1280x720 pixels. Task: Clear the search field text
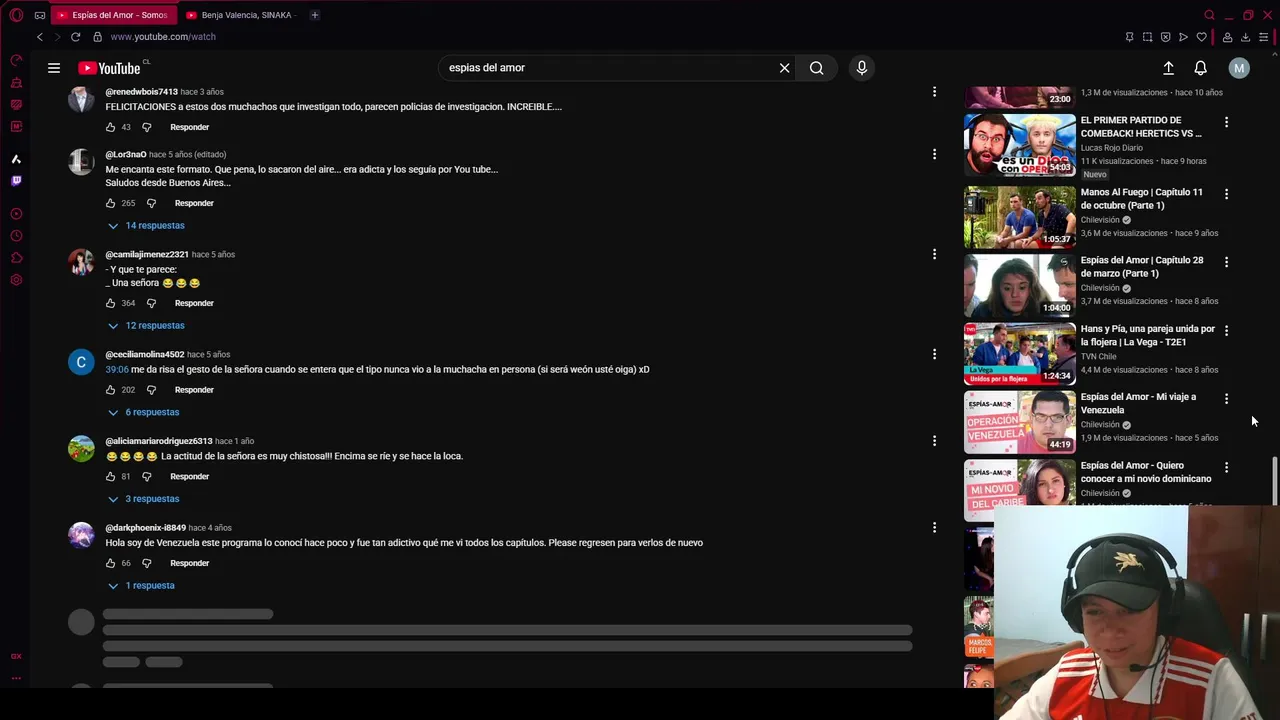pyautogui.click(x=785, y=68)
